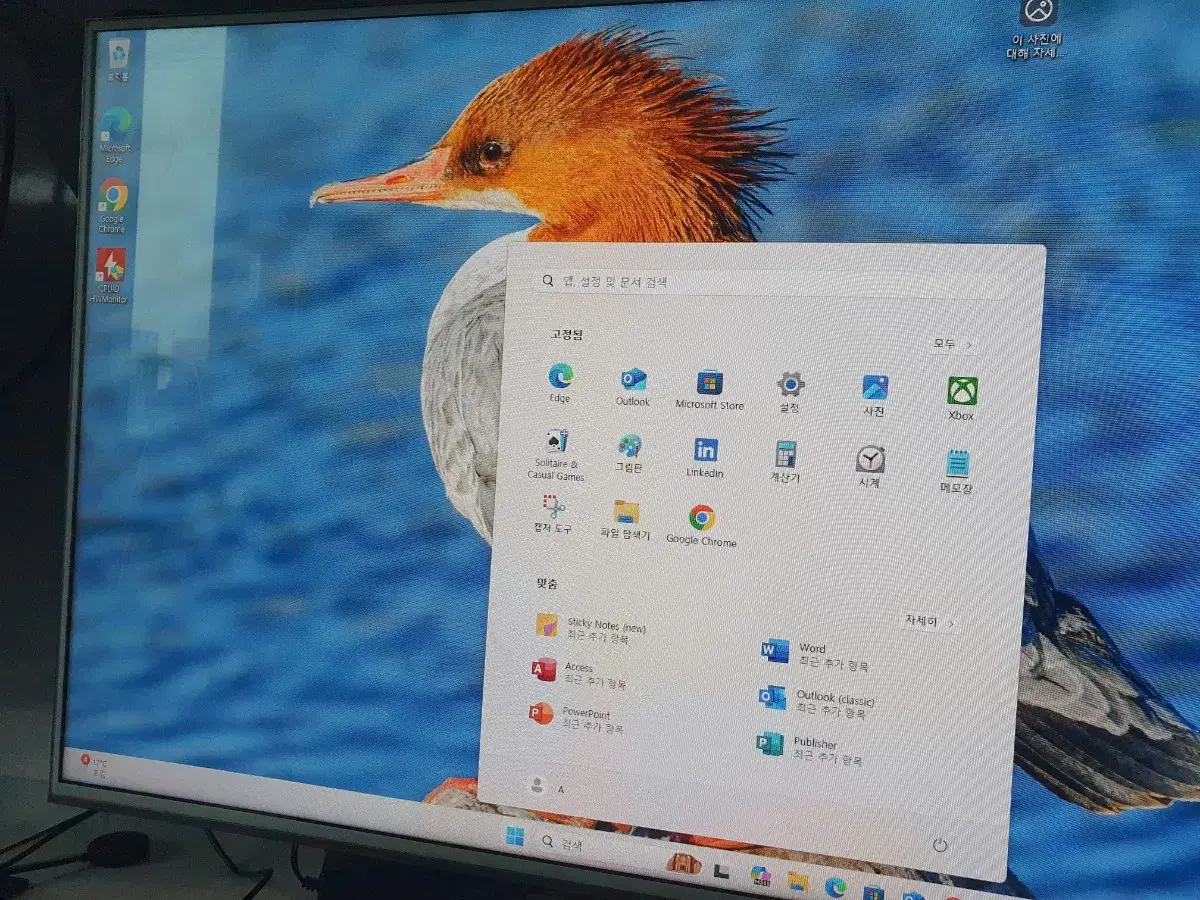
Task: Launch Google Chrome from Start menu pinned apps
Action: [x=701, y=526]
